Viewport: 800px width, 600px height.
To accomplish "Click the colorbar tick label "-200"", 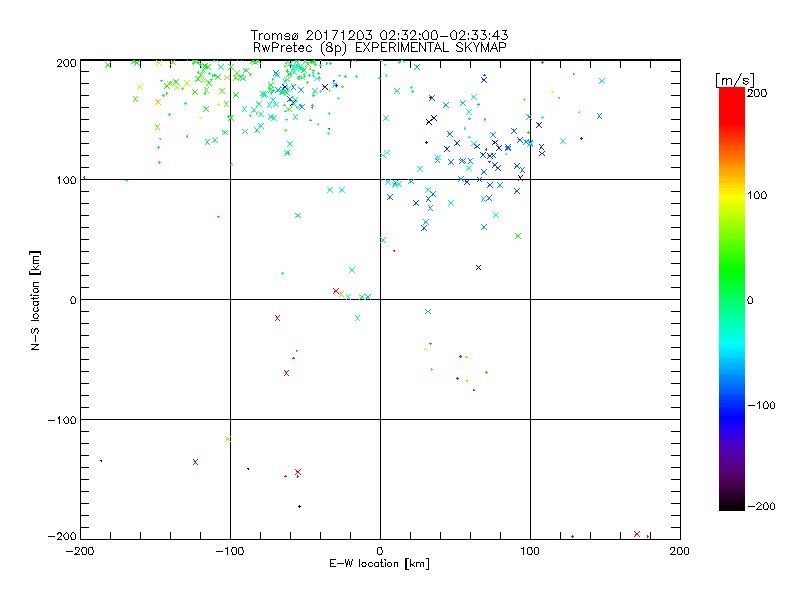I will pos(761,506).
